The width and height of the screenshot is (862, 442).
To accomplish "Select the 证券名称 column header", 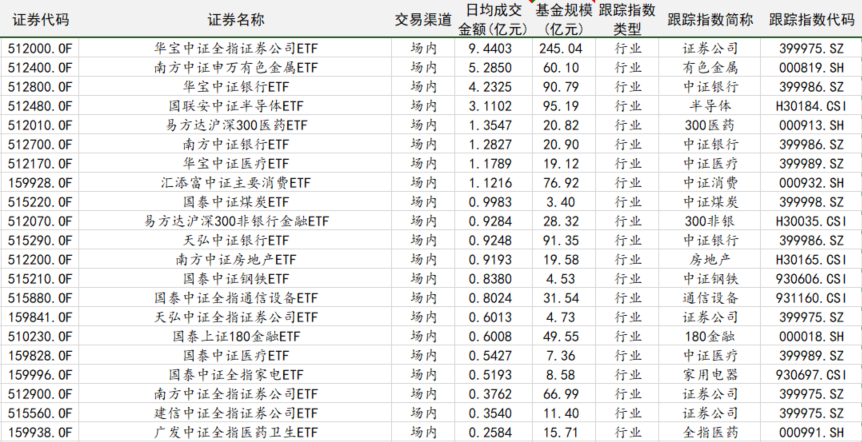I will tap(236, 20).
